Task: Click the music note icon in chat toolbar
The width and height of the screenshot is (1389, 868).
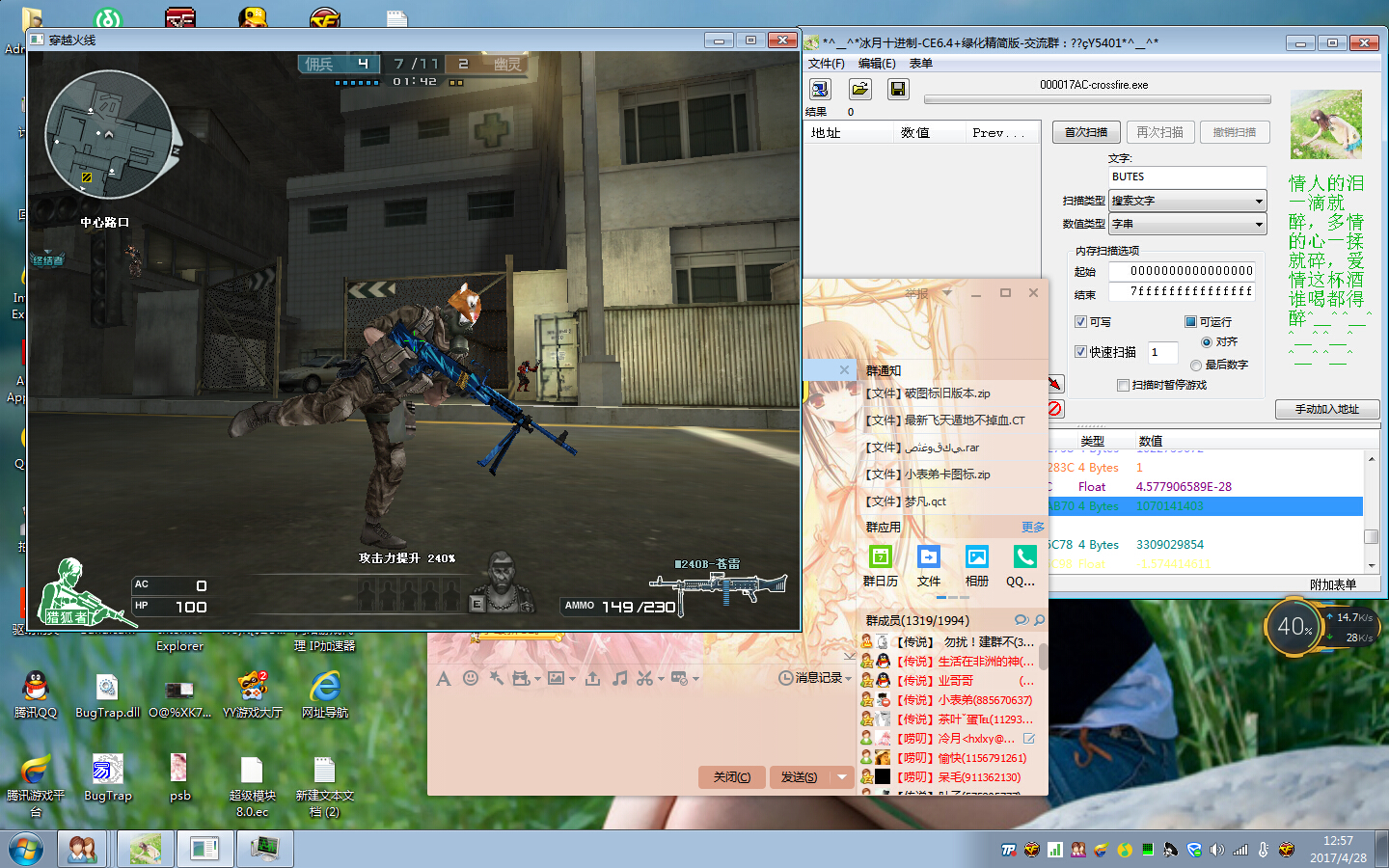Action: [x=619, y=678]
